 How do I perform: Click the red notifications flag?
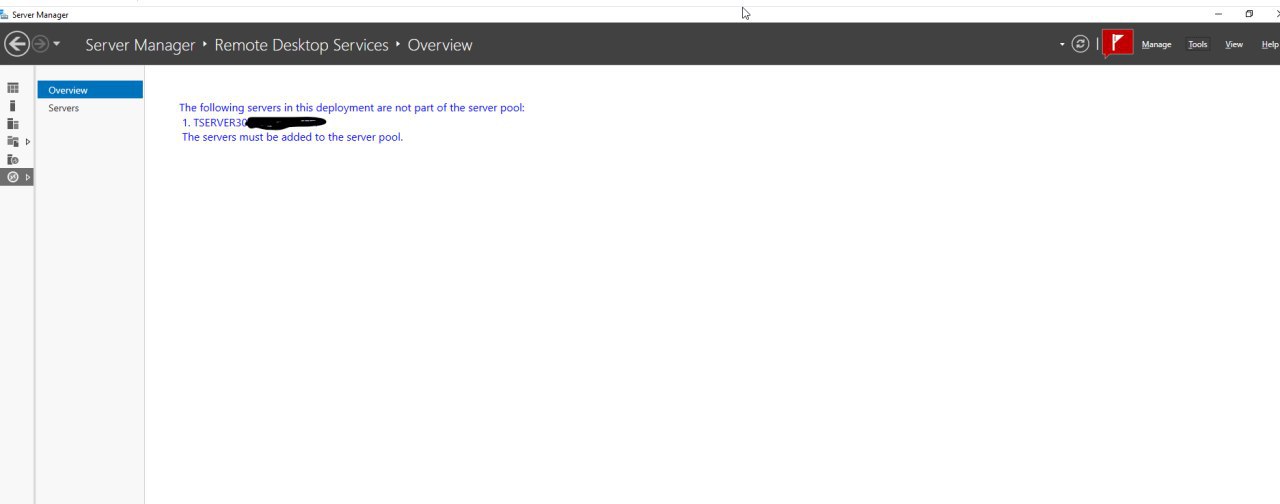(1118, 43)
